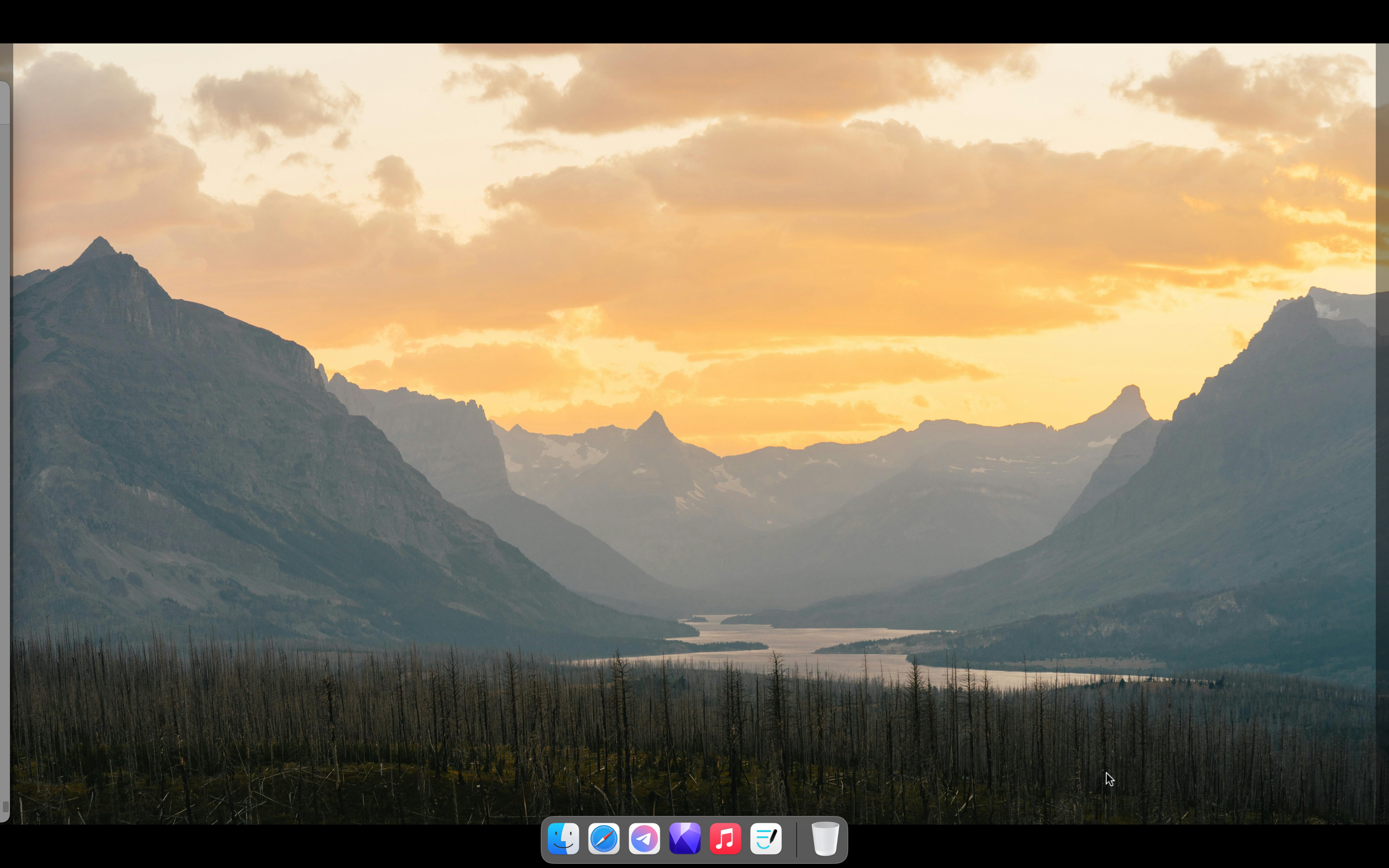Launch the purple crystal app icon
This screenshot has height=868, width=1389.
tap(685, 839)
